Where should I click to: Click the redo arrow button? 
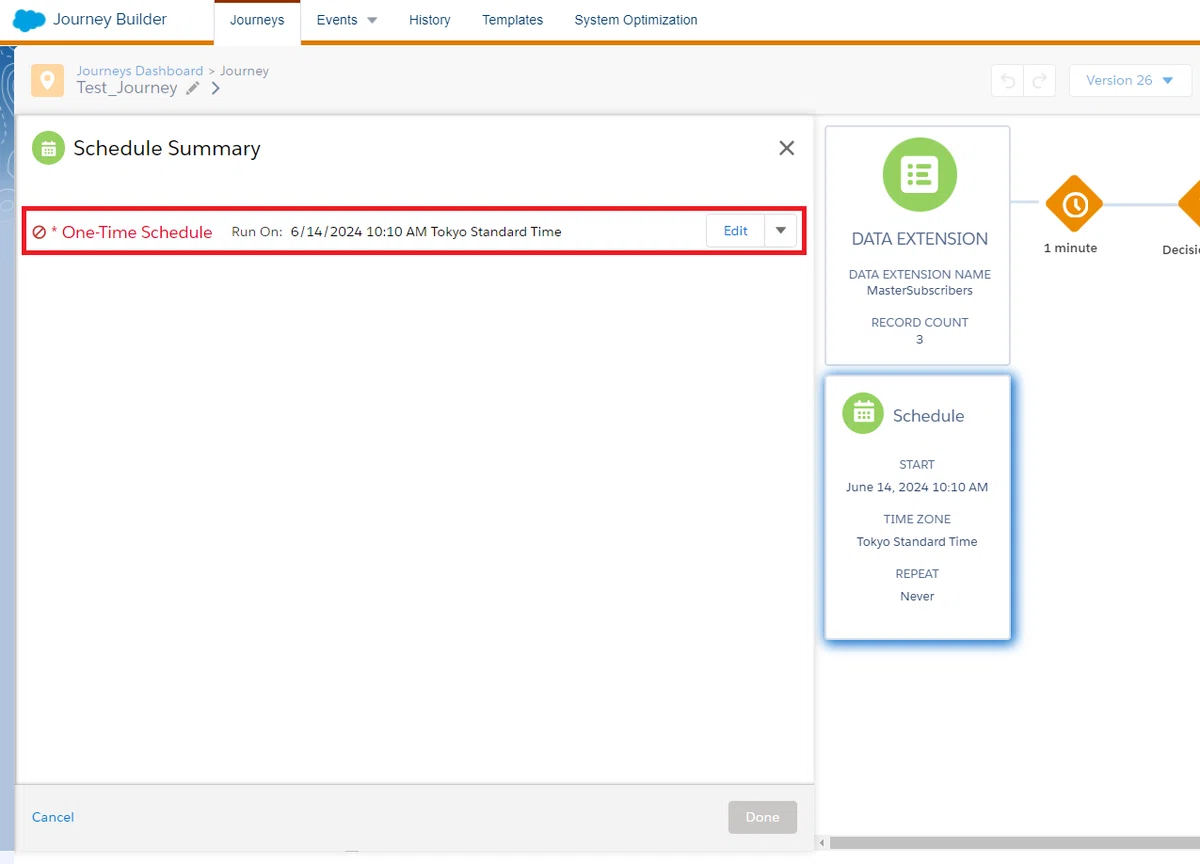[x=1040, y=81]
